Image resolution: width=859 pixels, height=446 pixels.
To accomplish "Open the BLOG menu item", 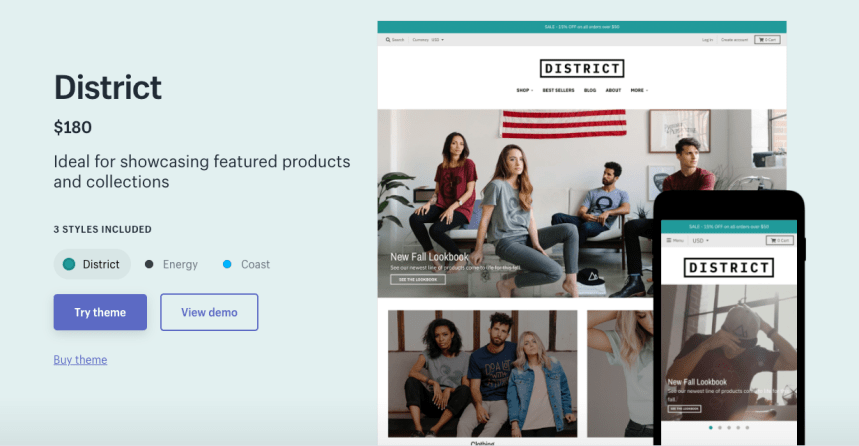I will point(590,90).
